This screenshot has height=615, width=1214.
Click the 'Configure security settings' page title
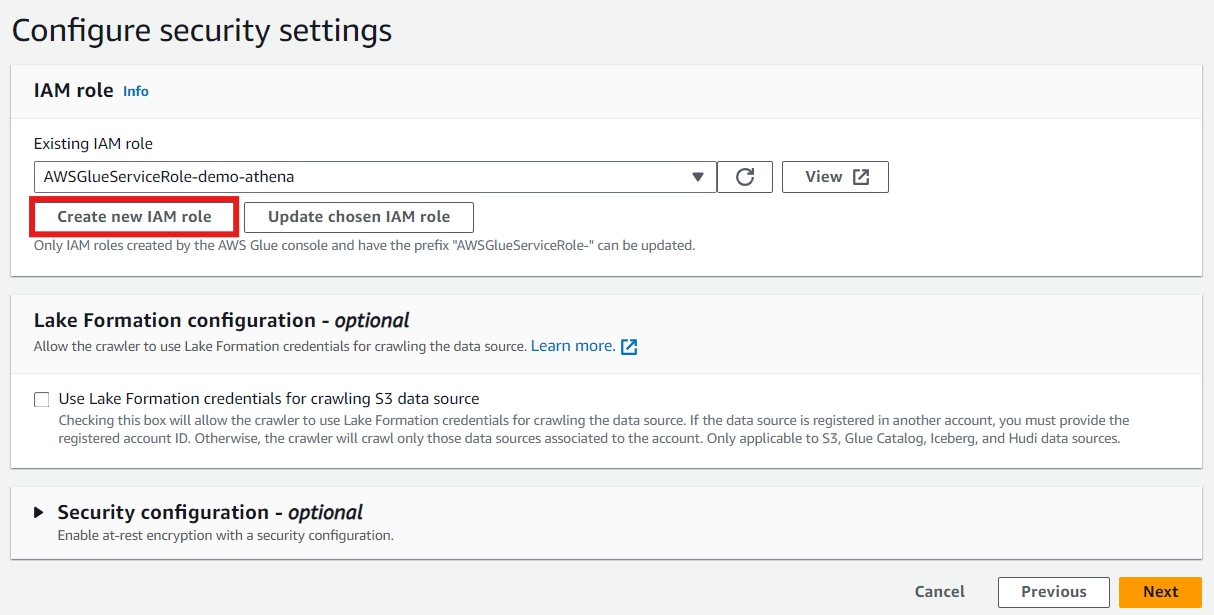(202, 30)
